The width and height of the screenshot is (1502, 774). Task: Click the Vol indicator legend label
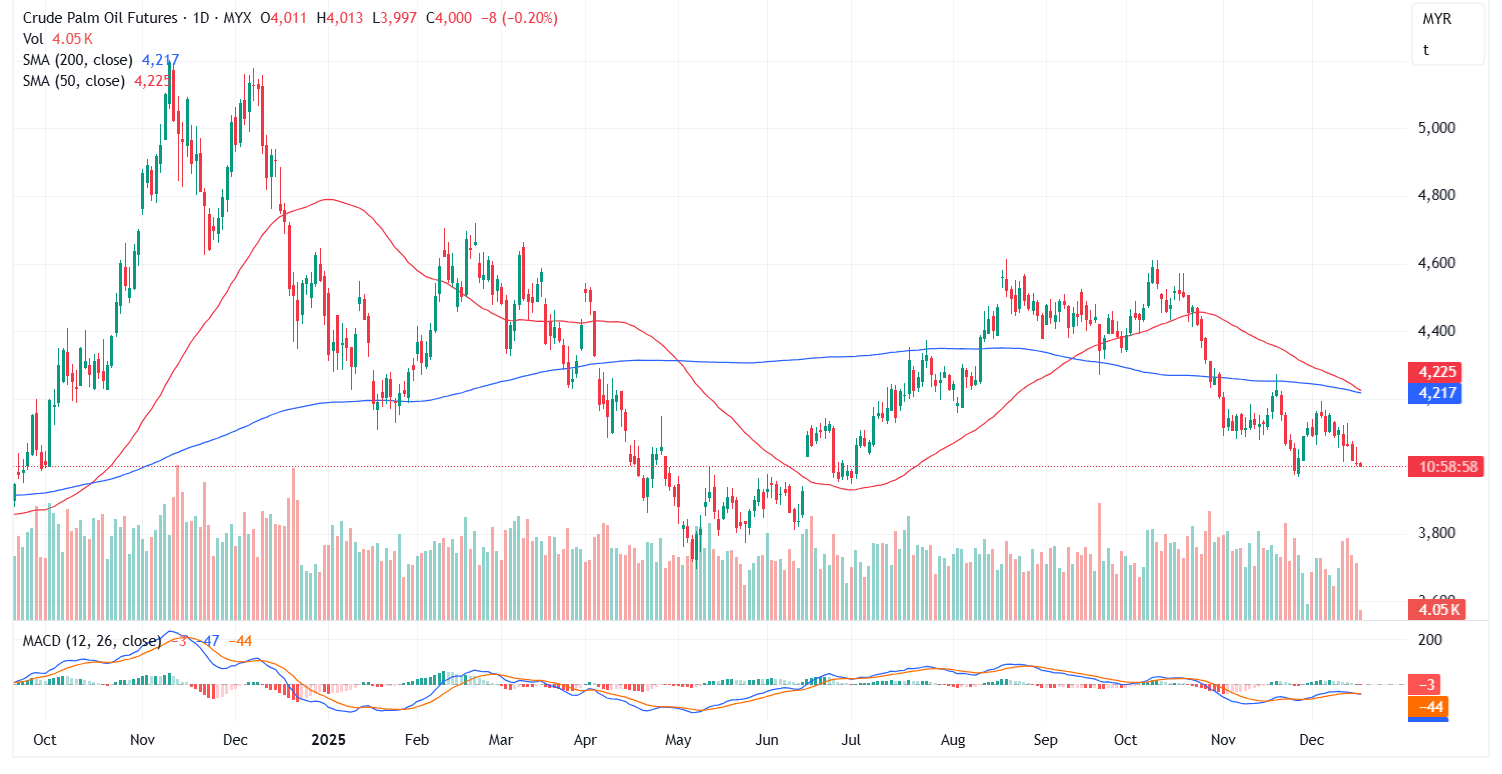(x=33, y=39)
